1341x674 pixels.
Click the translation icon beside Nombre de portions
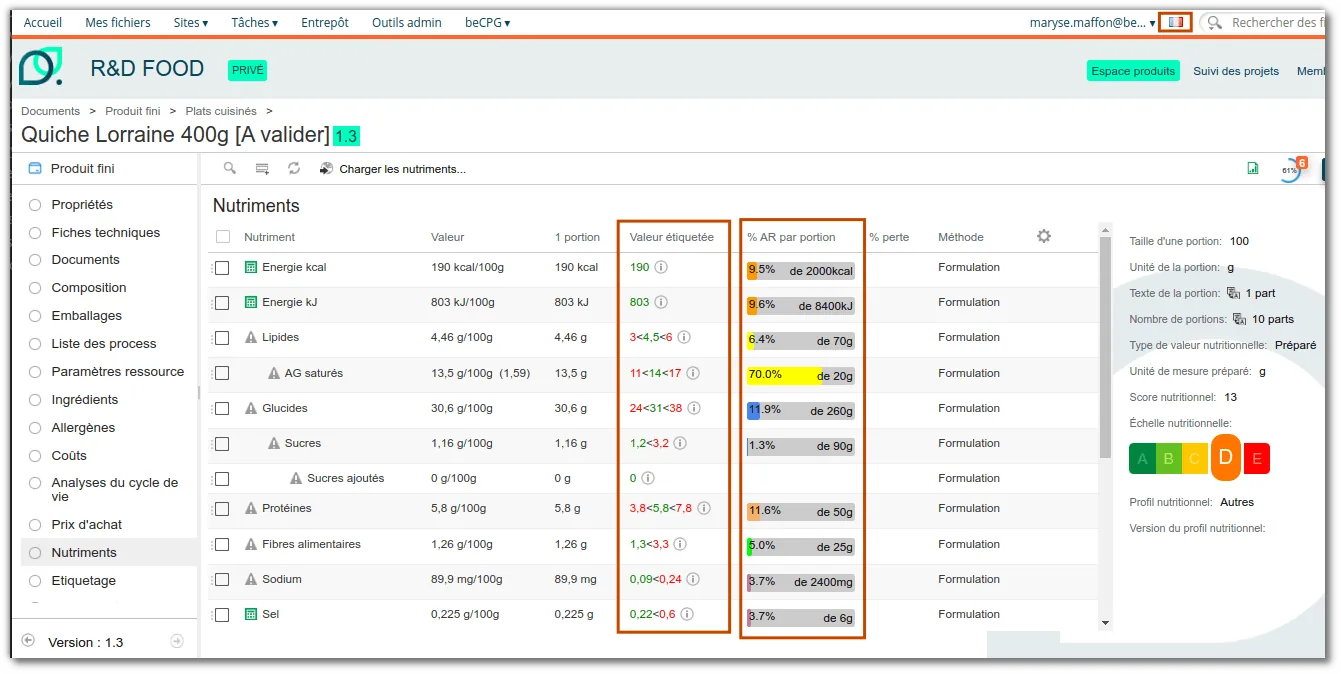click(x=1239, y=319)
